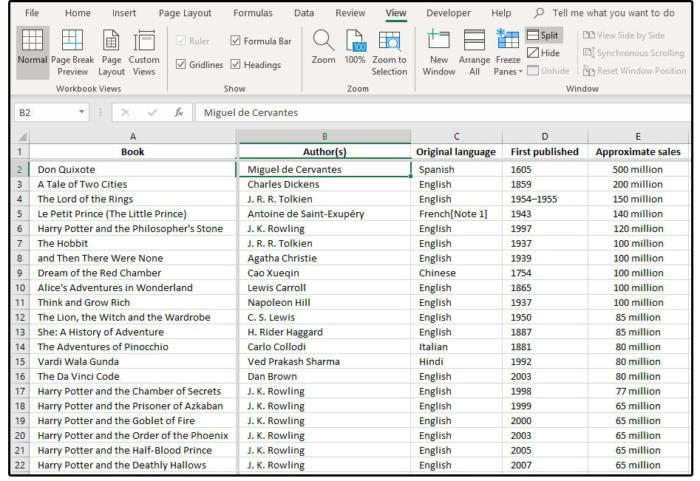Open Custom Views dialog
700x481 pixels.
(144, 52)
